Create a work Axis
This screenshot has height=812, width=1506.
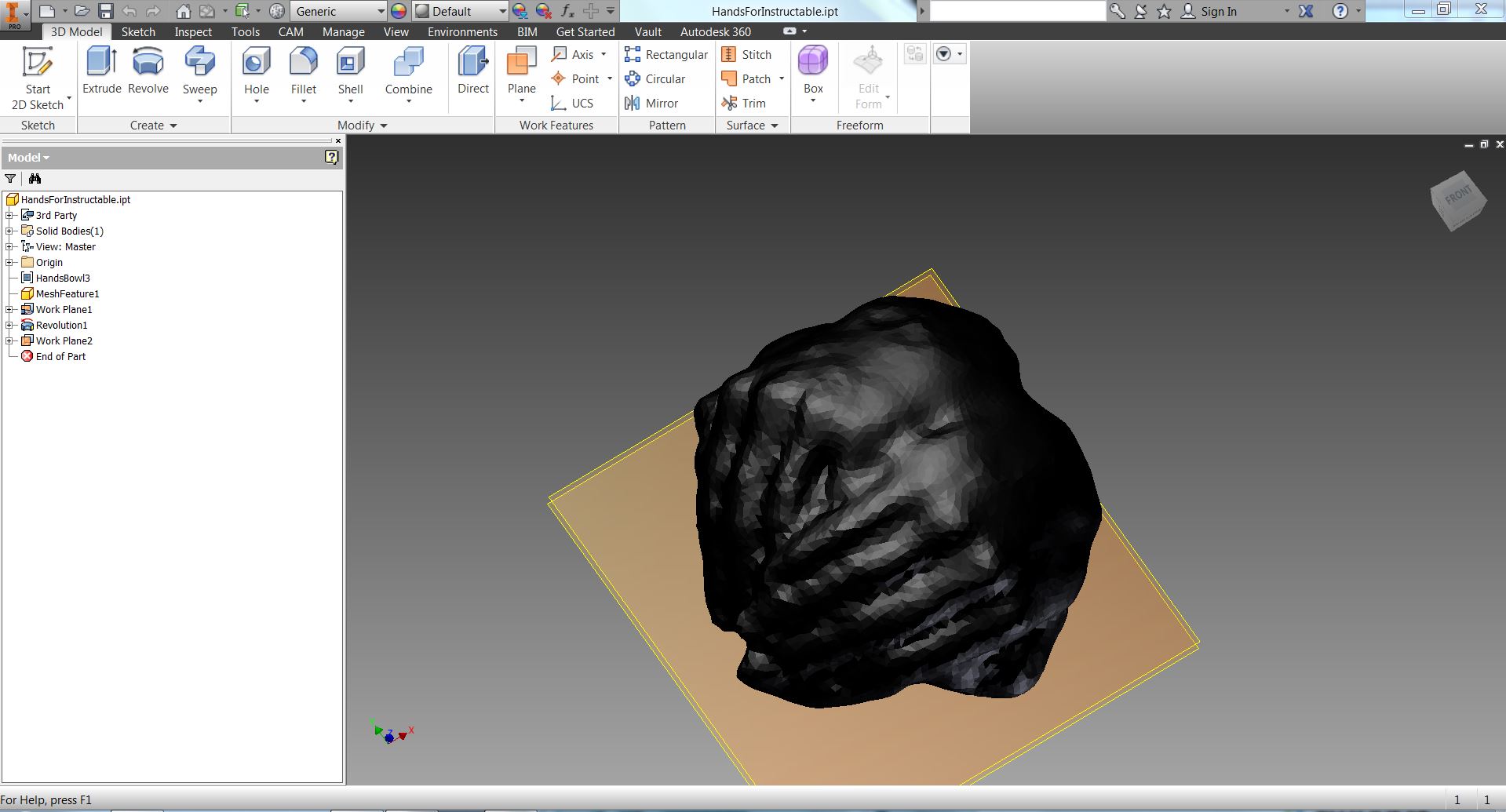tap(578, 54)
